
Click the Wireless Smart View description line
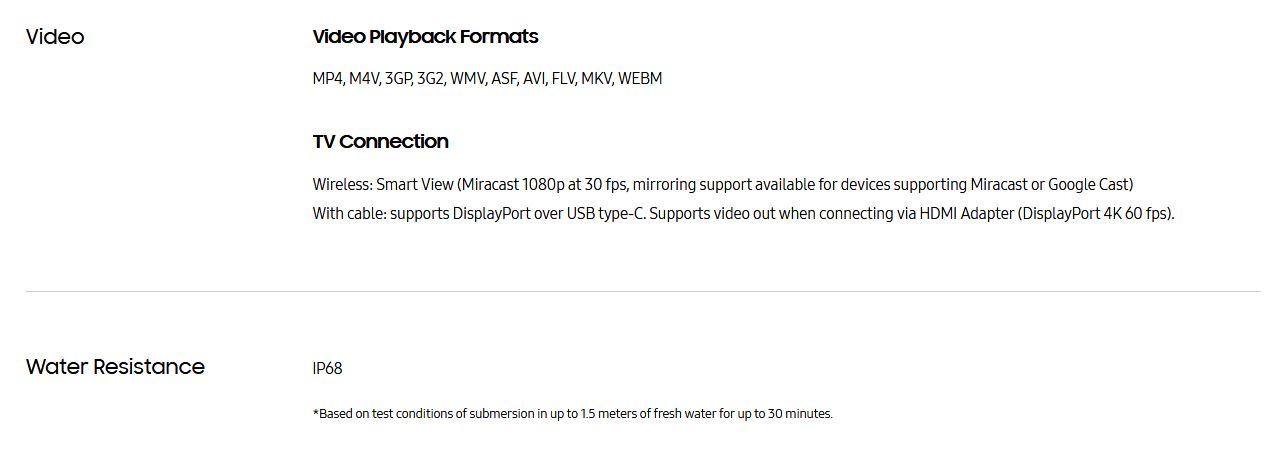click(x=723, y=185)
